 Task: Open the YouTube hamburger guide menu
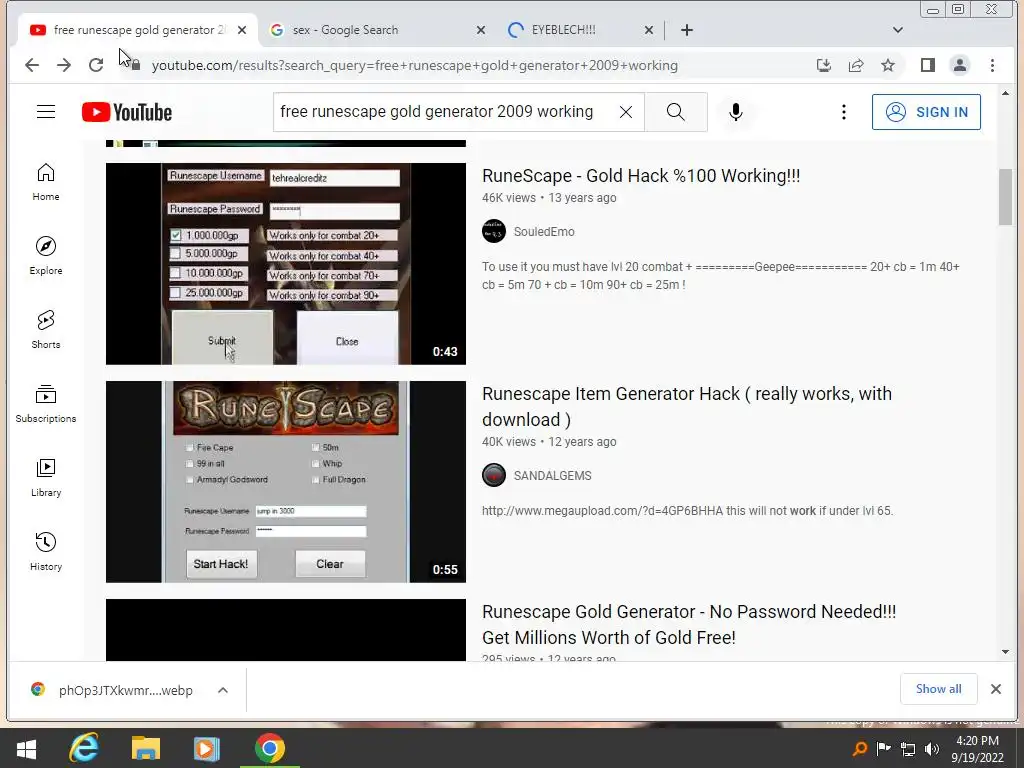(46, 112)
